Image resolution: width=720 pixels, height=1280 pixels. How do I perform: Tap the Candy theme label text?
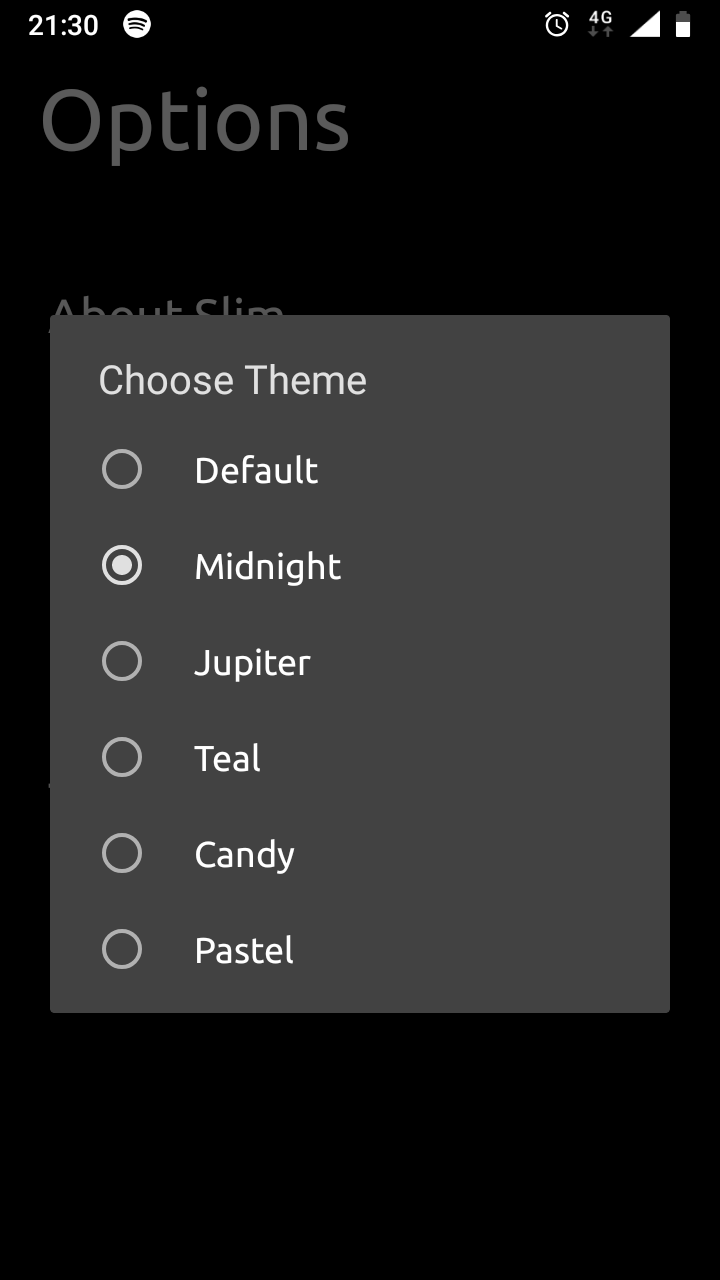[x=244, y=855]
